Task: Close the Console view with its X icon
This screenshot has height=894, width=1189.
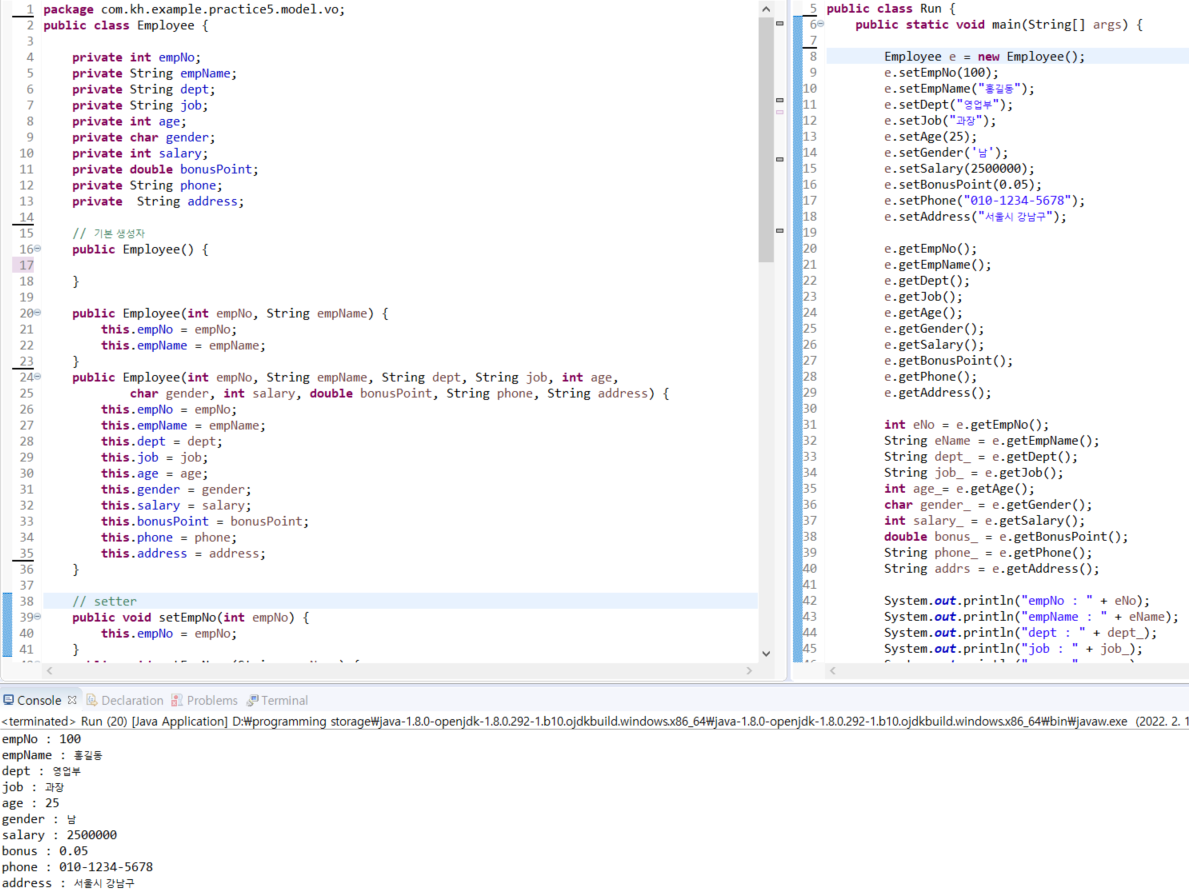Action: [72, 700]
